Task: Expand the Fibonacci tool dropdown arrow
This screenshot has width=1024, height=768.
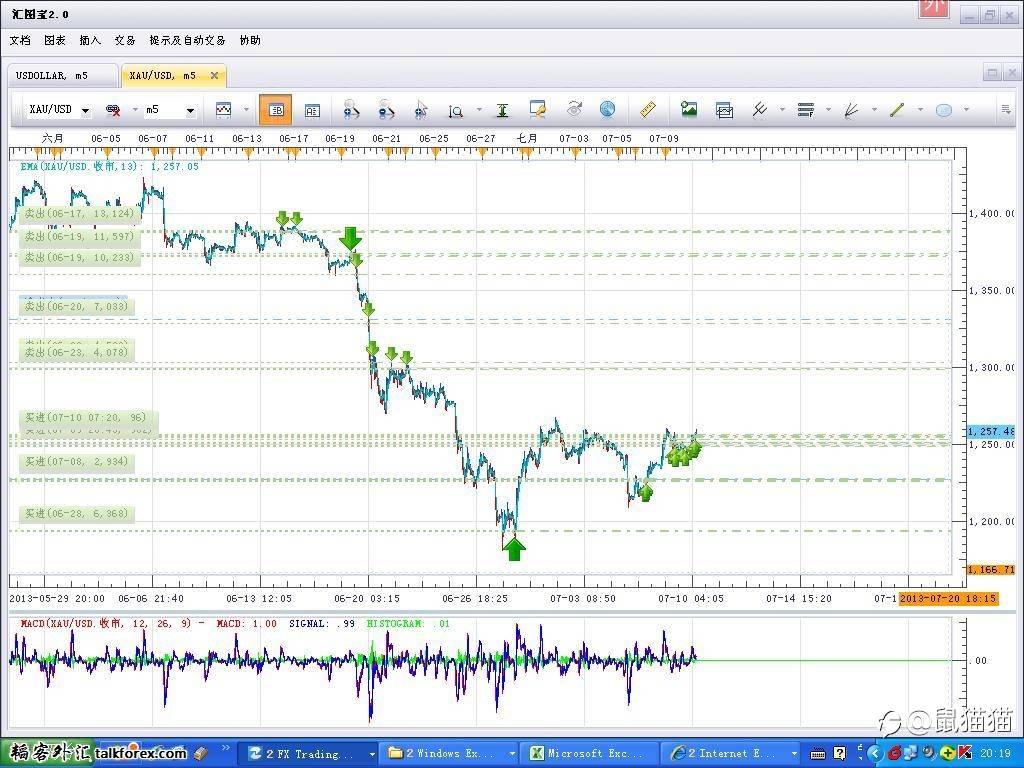Action: [x=828, y=110]
